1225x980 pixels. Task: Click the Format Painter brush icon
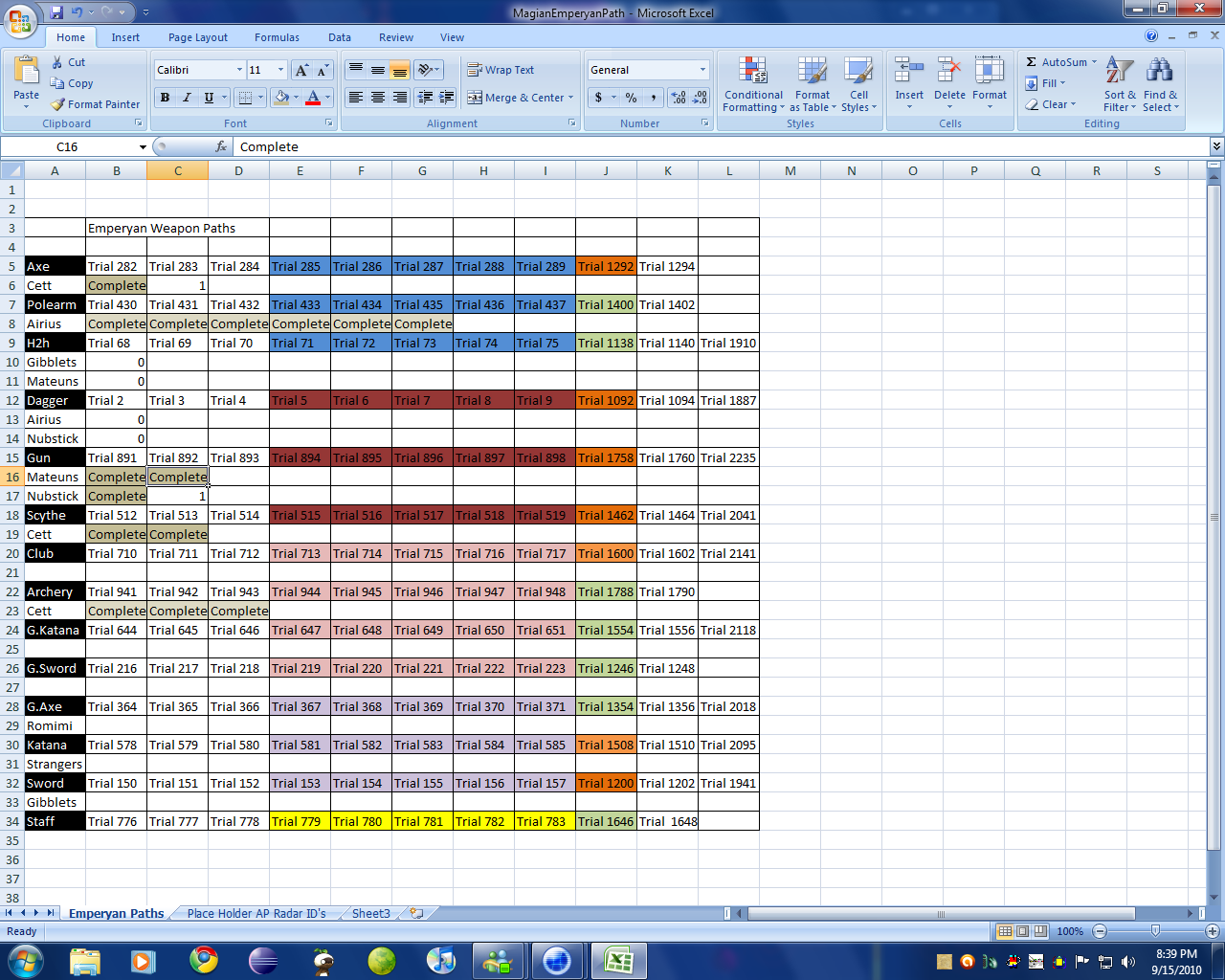tap(58, 104)
